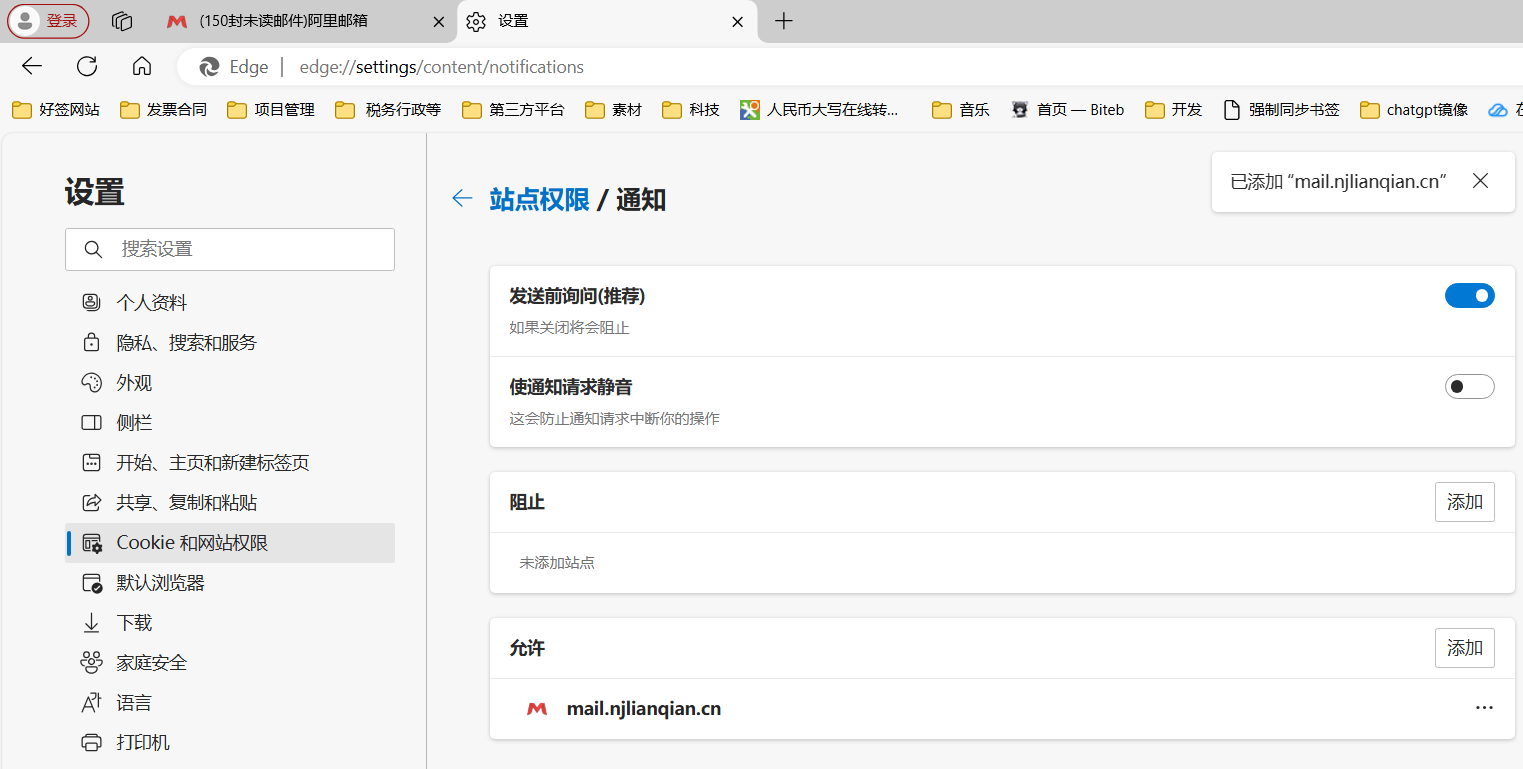The width and height of the screenshot is (1523, 769).
Task: Open the 开发 bookmark folder
Action: [1174, 110]
